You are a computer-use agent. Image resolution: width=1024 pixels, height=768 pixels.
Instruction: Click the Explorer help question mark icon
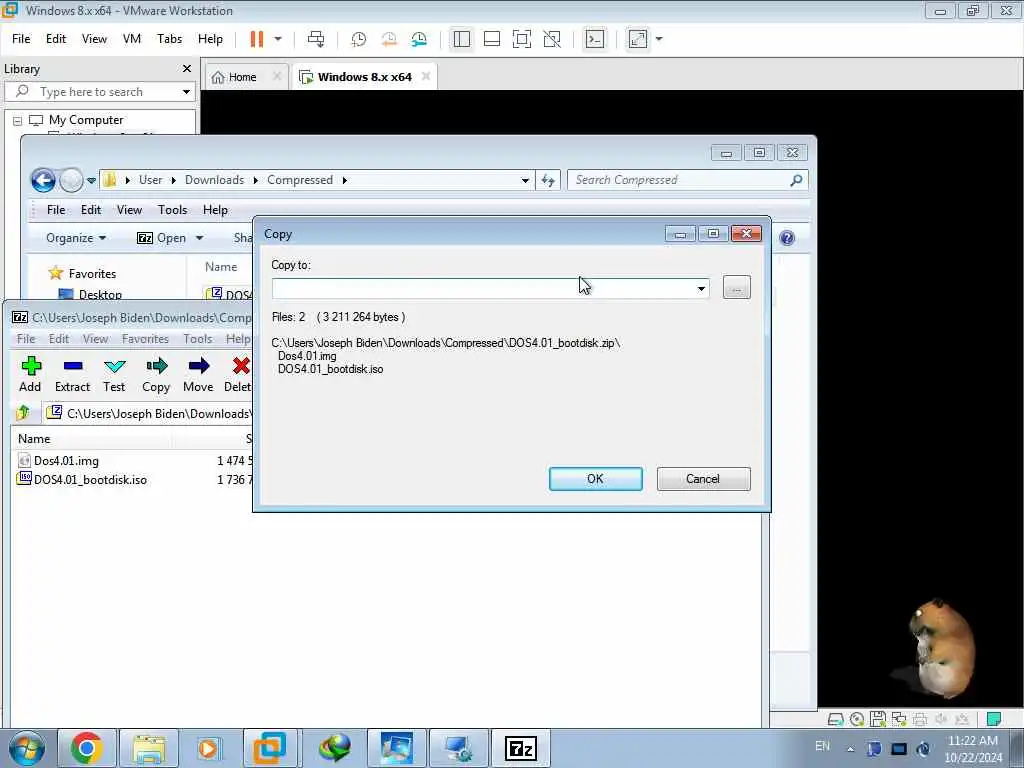click(x=787, y=238)
